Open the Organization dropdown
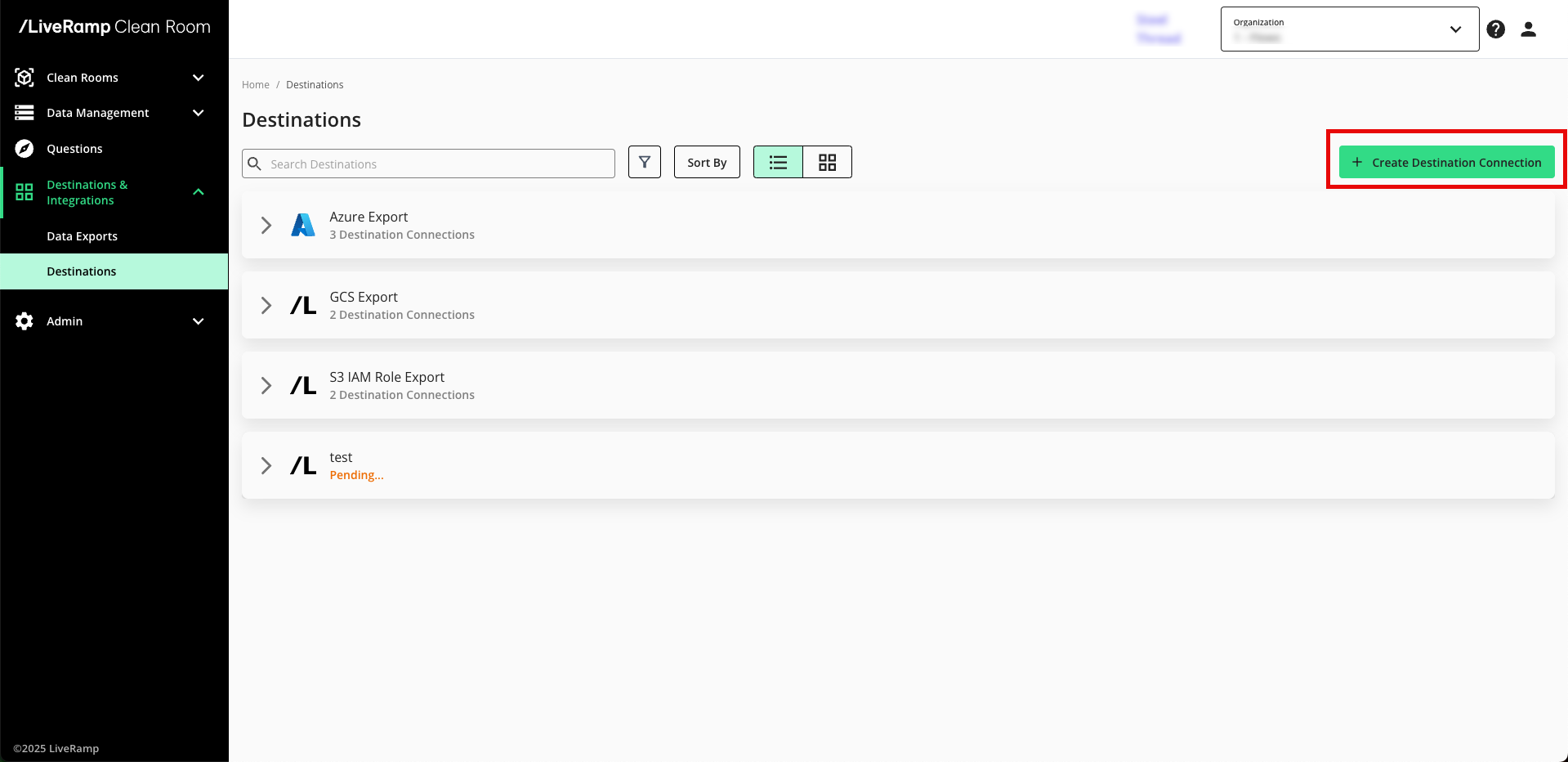The image size is (1568, 762). tap(1349, 29)
